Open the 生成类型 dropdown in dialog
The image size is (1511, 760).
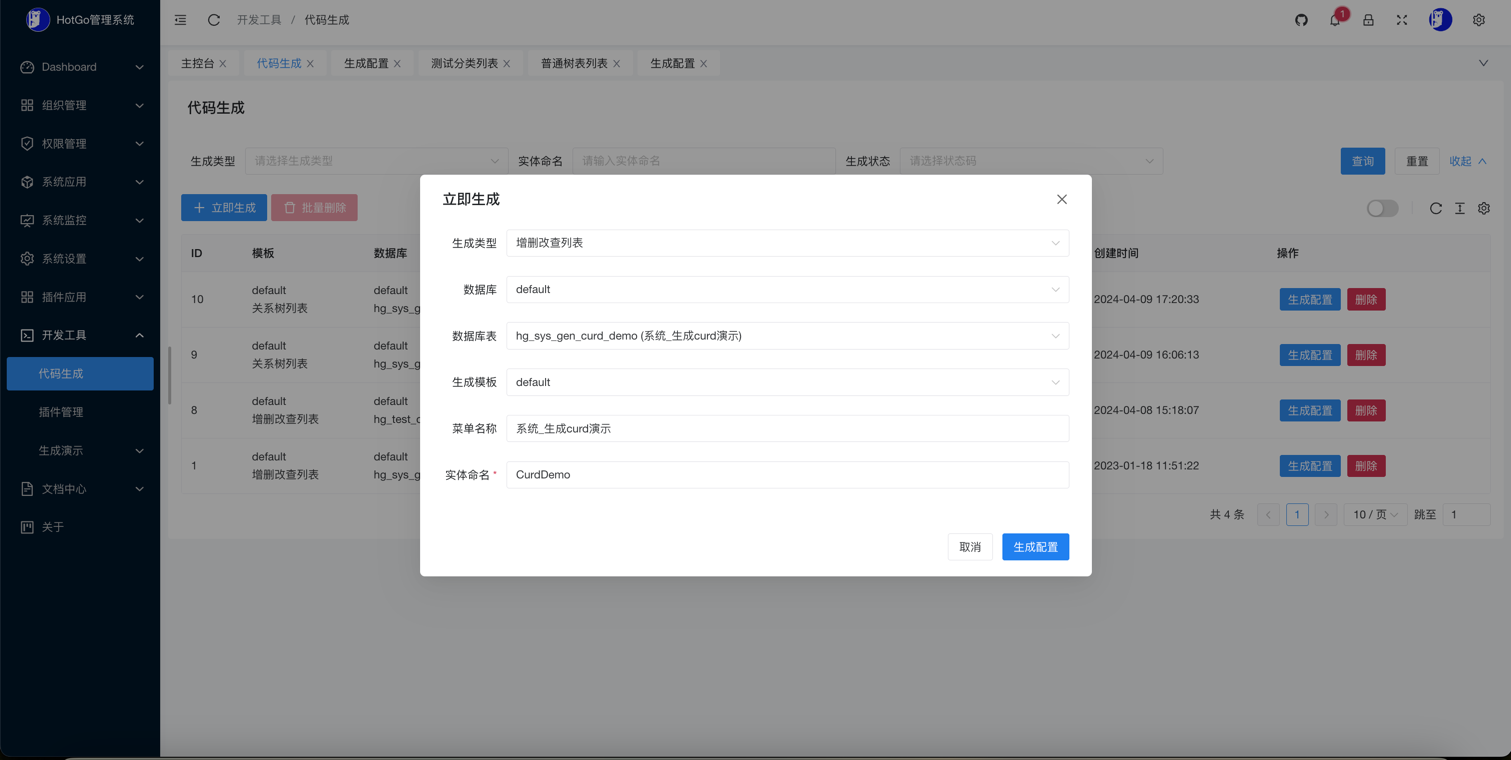[x=787, y=243]
